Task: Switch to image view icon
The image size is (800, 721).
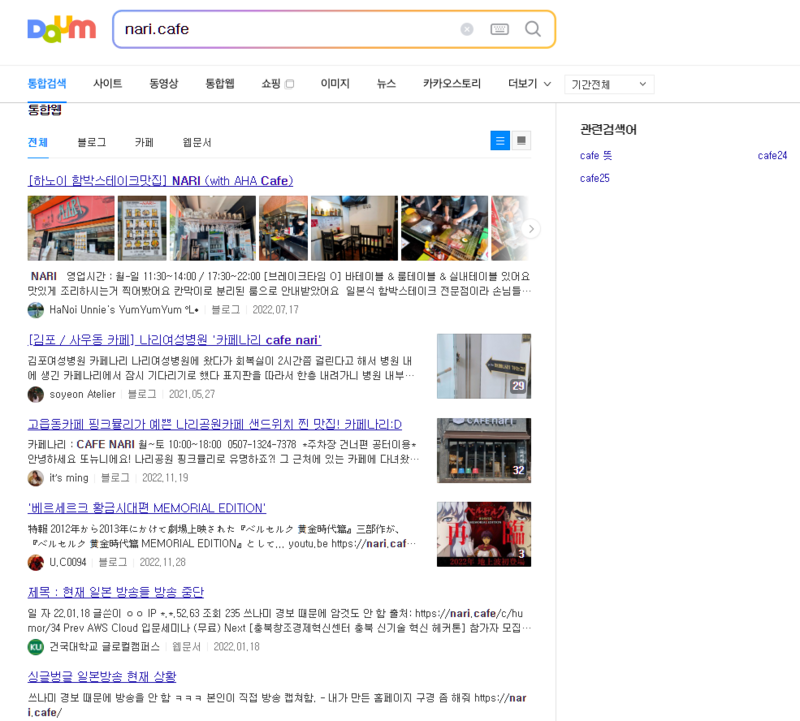Action: [521, 140]
